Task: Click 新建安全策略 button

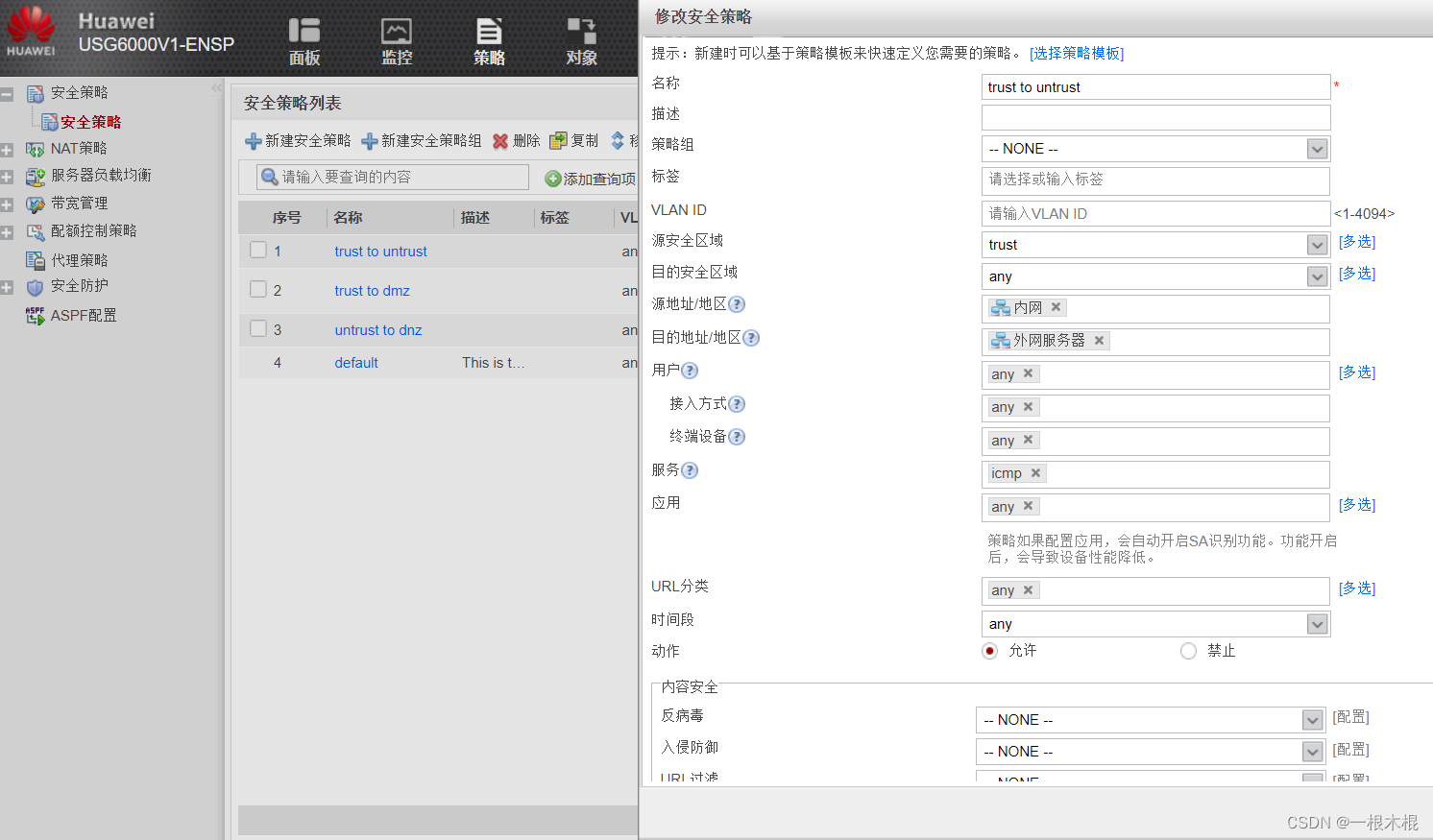Action: (298, 141)
